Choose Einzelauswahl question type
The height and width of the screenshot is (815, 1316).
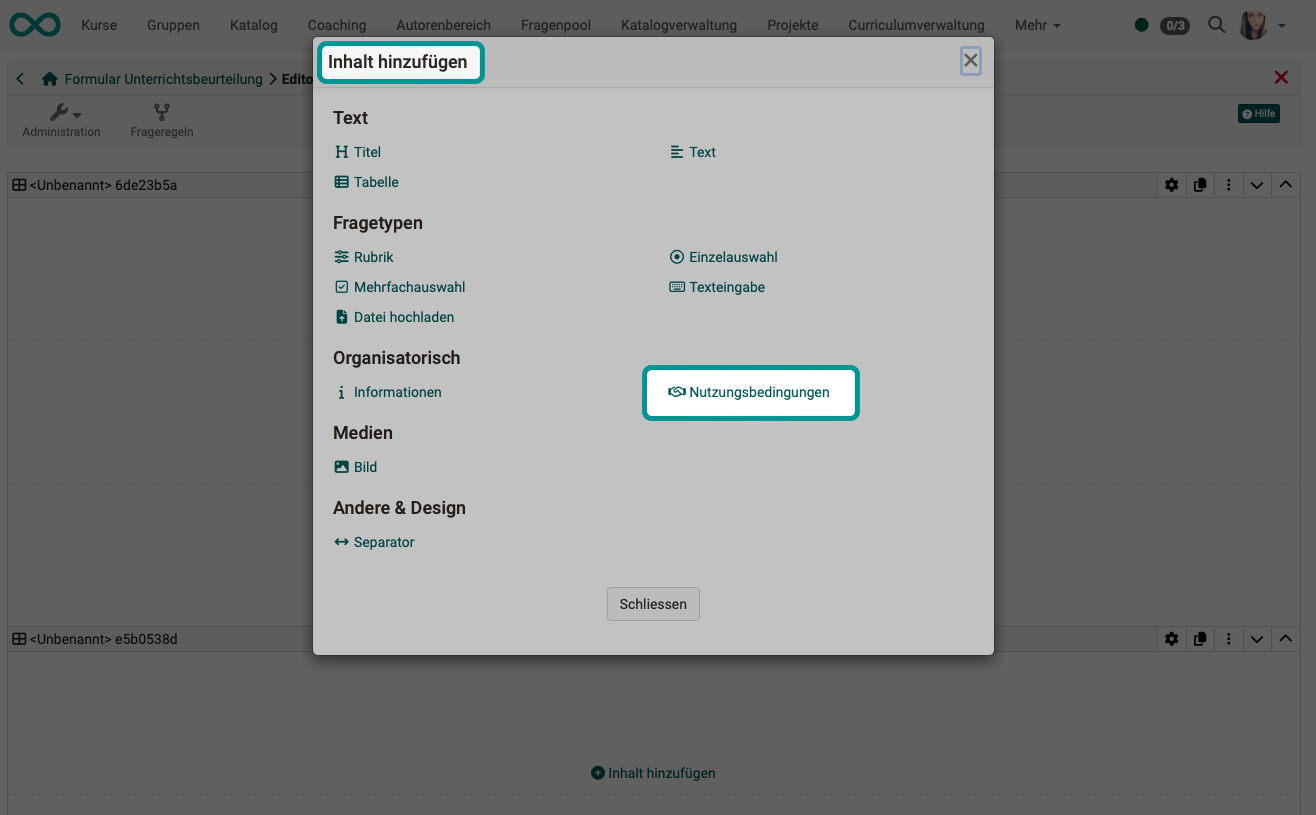pyautogui.click(x=724, y=257)
